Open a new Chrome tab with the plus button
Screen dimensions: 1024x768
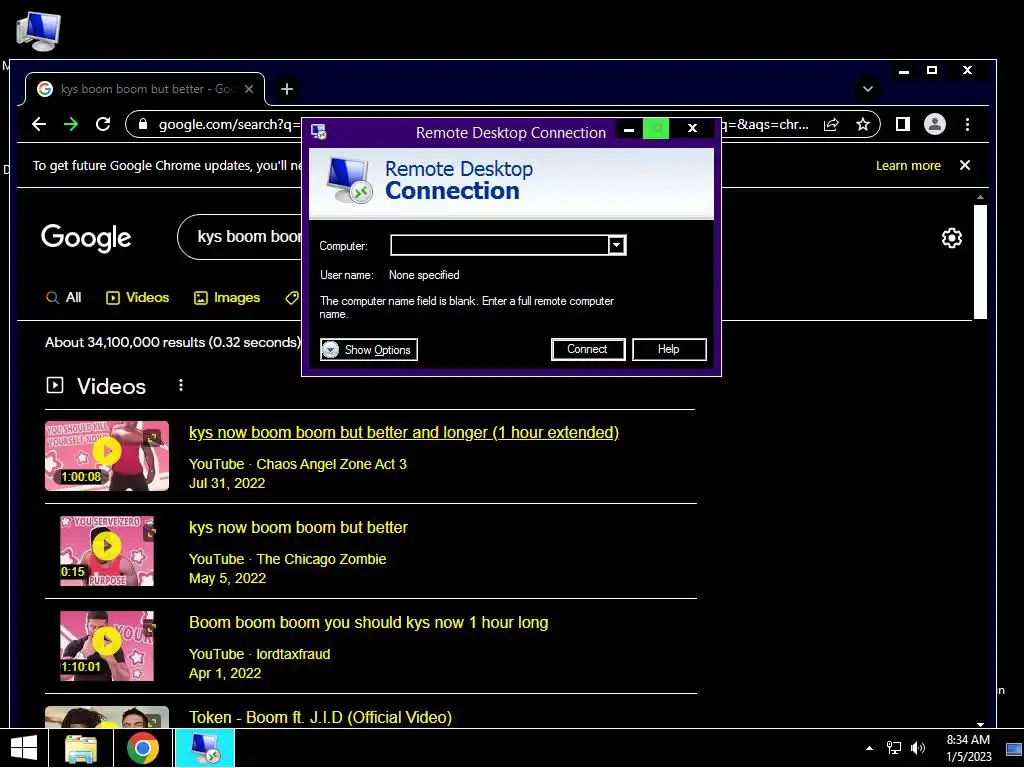(x=287, y=89)
